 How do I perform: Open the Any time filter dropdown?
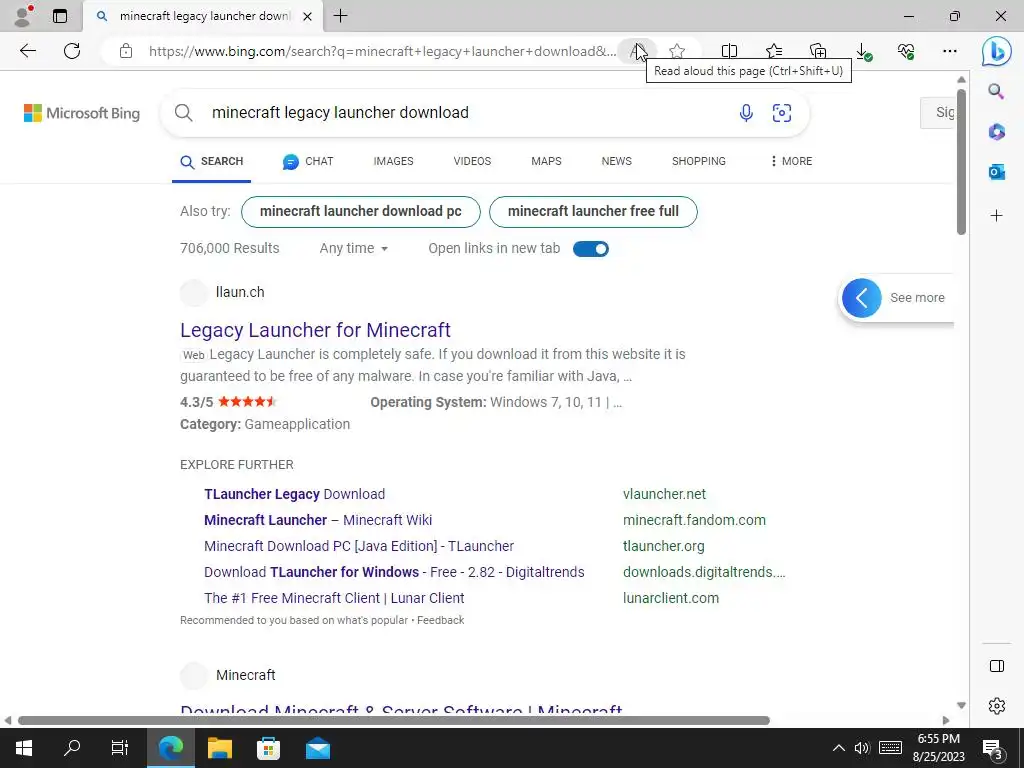click(353, 248)
